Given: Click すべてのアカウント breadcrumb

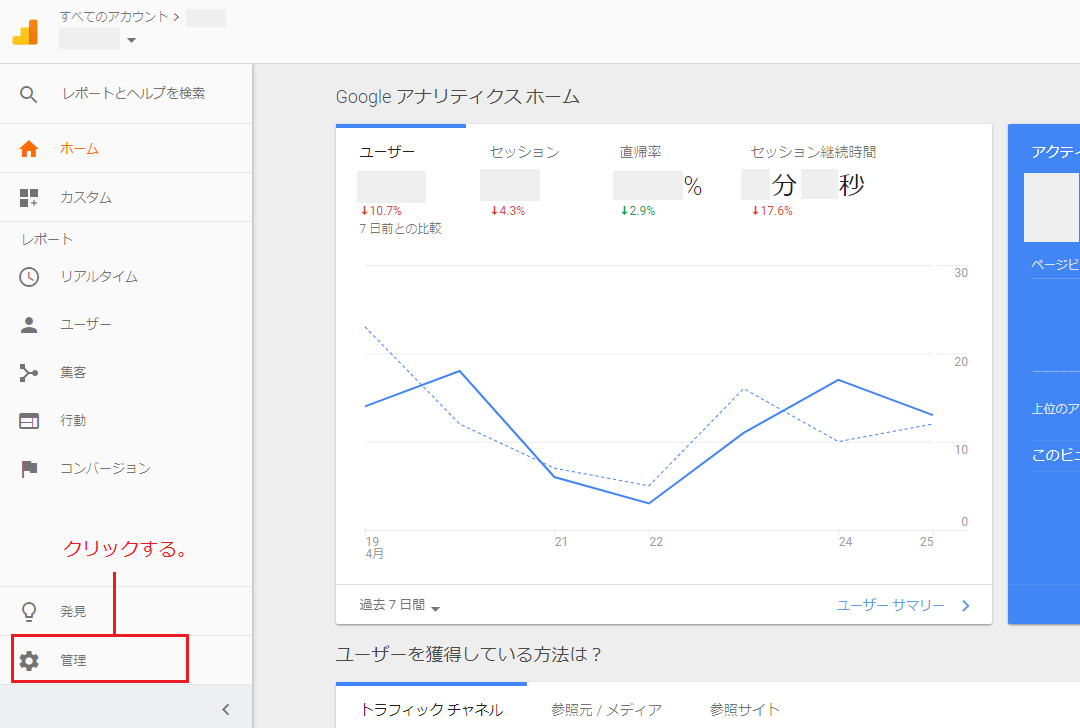Looking at the screenshot, I should tap(114, 17).
